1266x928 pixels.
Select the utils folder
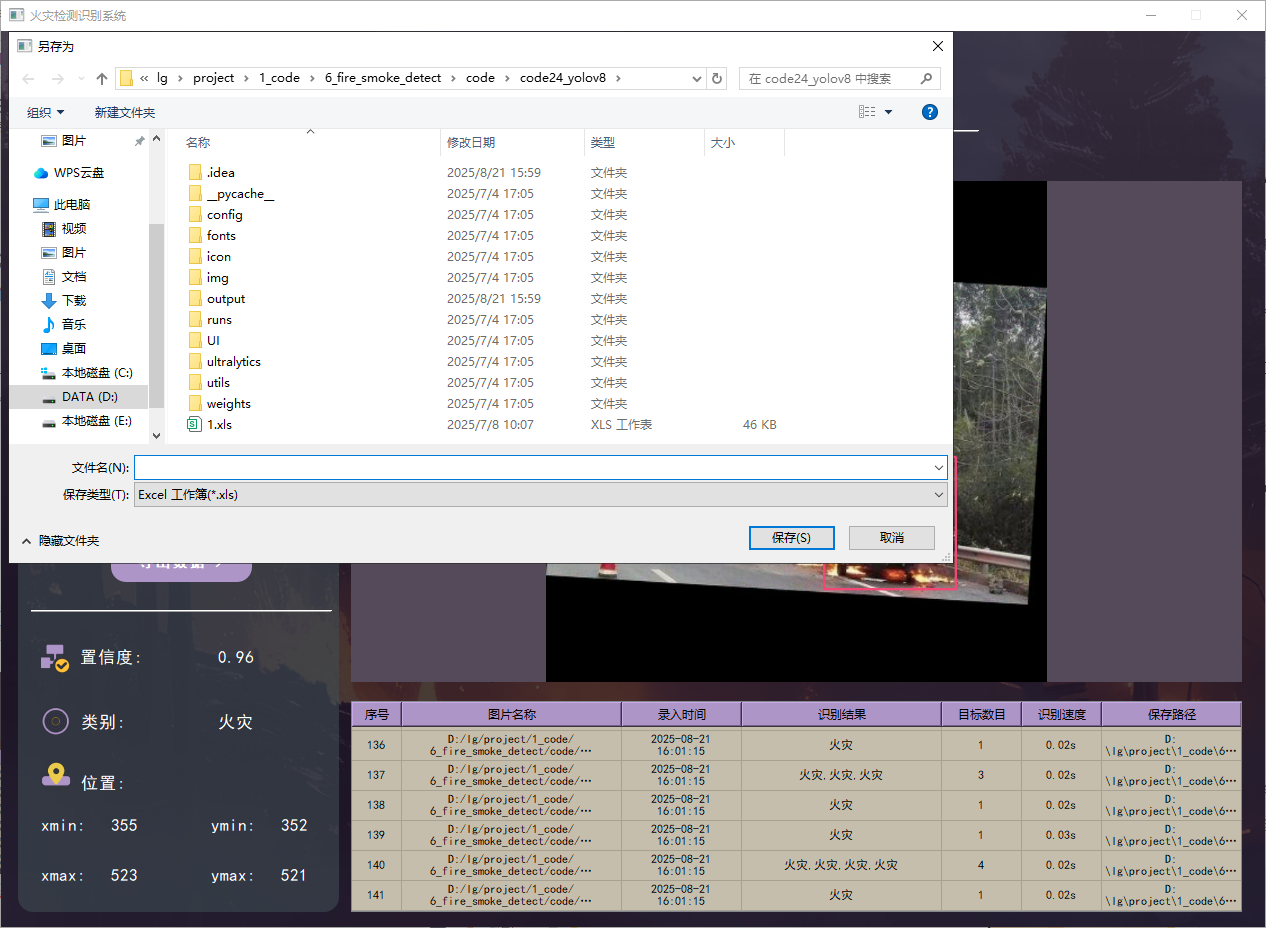(218, 382)
